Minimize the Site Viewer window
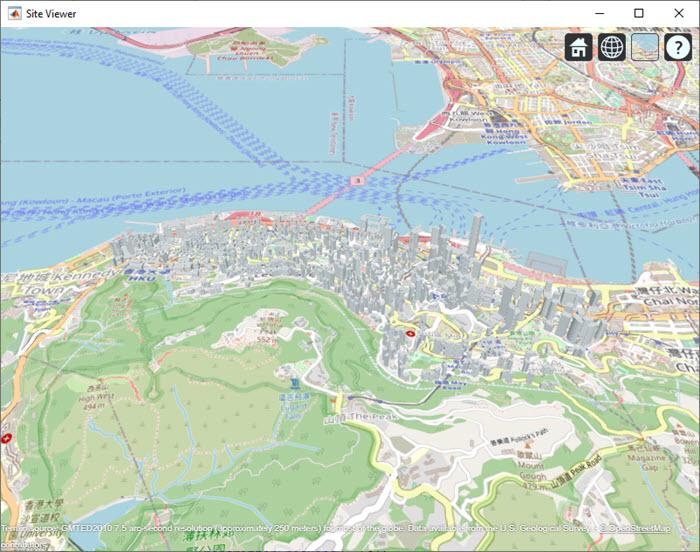This screenshot has width=700, height=552. pos(600,13)
